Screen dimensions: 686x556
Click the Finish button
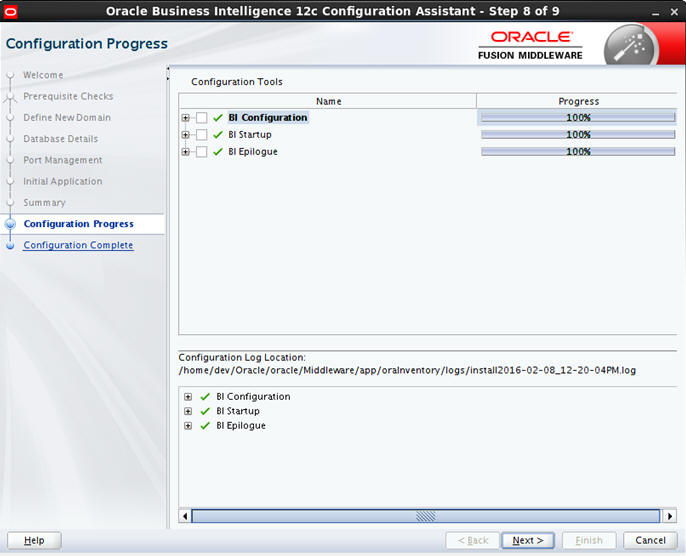[589, 541]
